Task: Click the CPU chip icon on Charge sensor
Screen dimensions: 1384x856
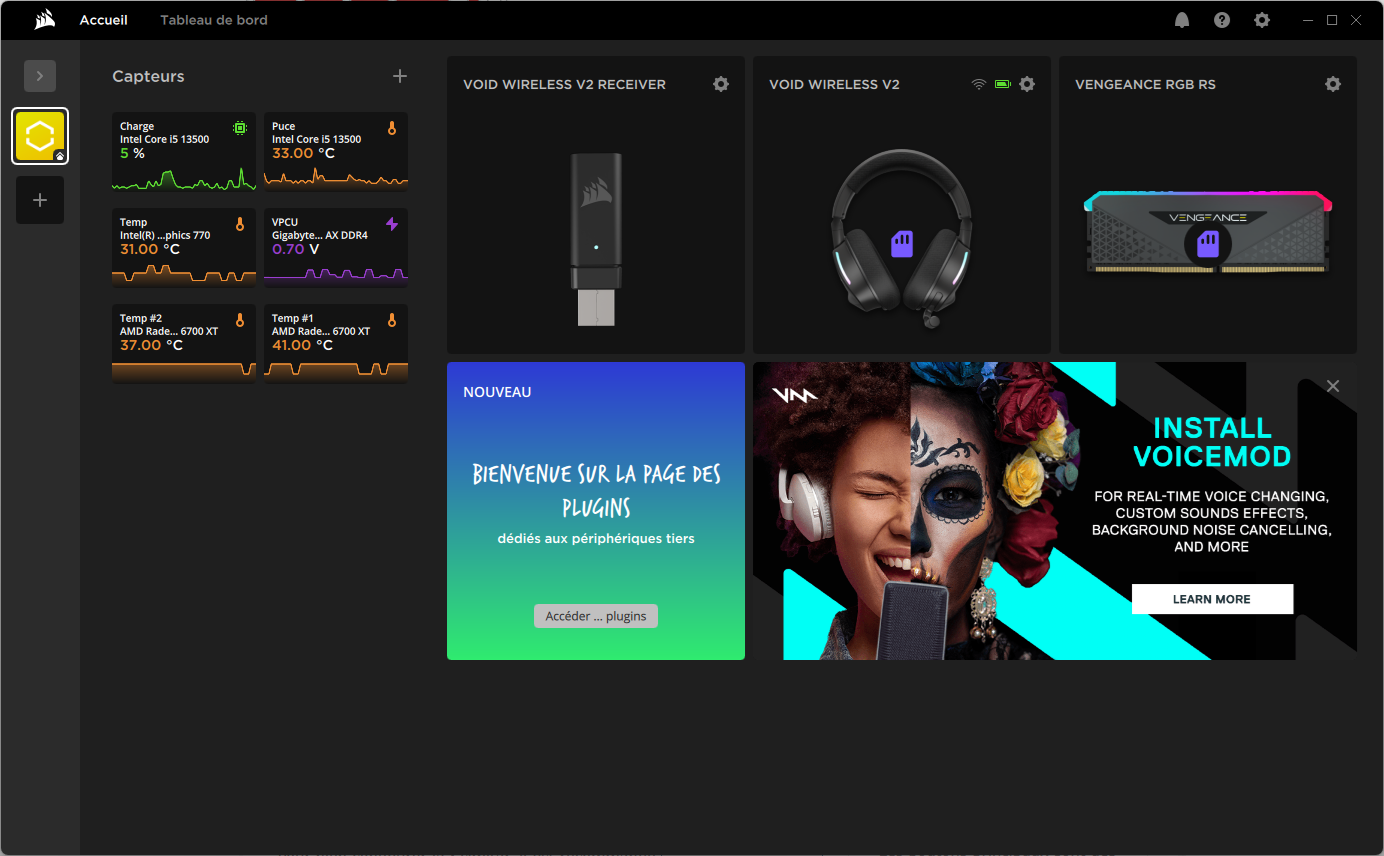Action: point(240,128)
